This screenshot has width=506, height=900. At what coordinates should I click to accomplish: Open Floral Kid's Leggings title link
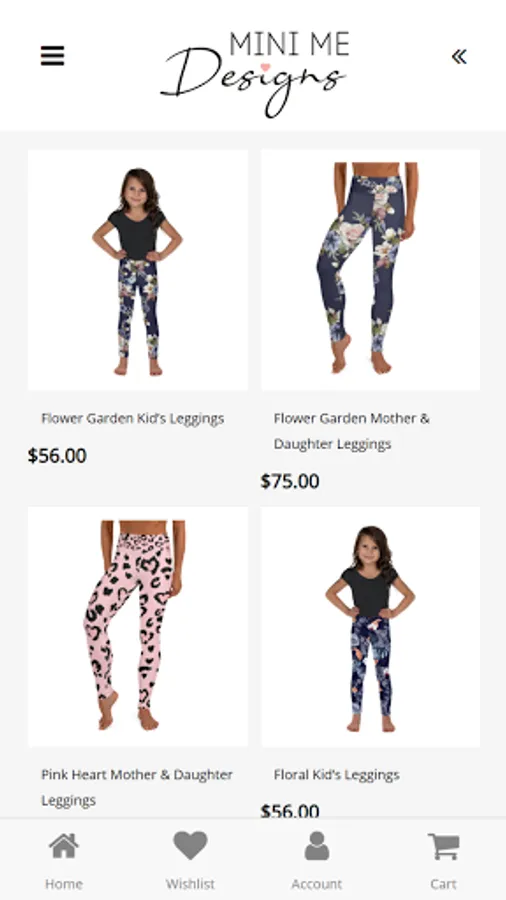tap(336, 775)
